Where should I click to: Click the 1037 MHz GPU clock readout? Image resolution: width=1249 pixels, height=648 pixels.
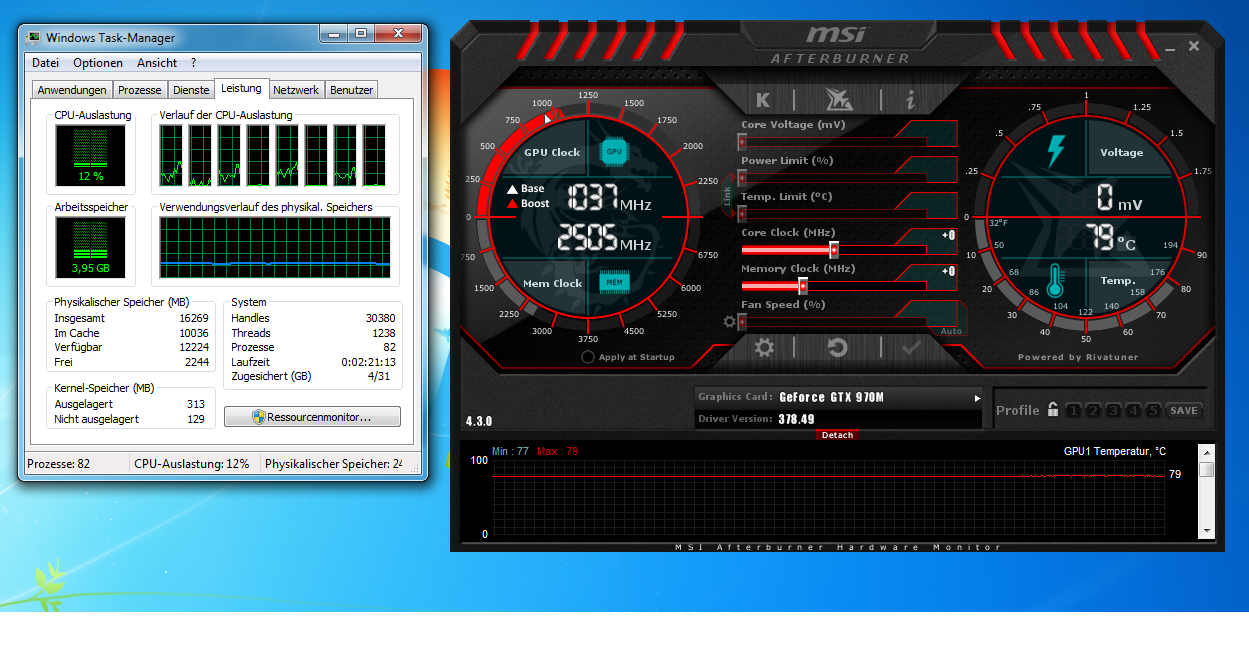(x=610, y=197)
